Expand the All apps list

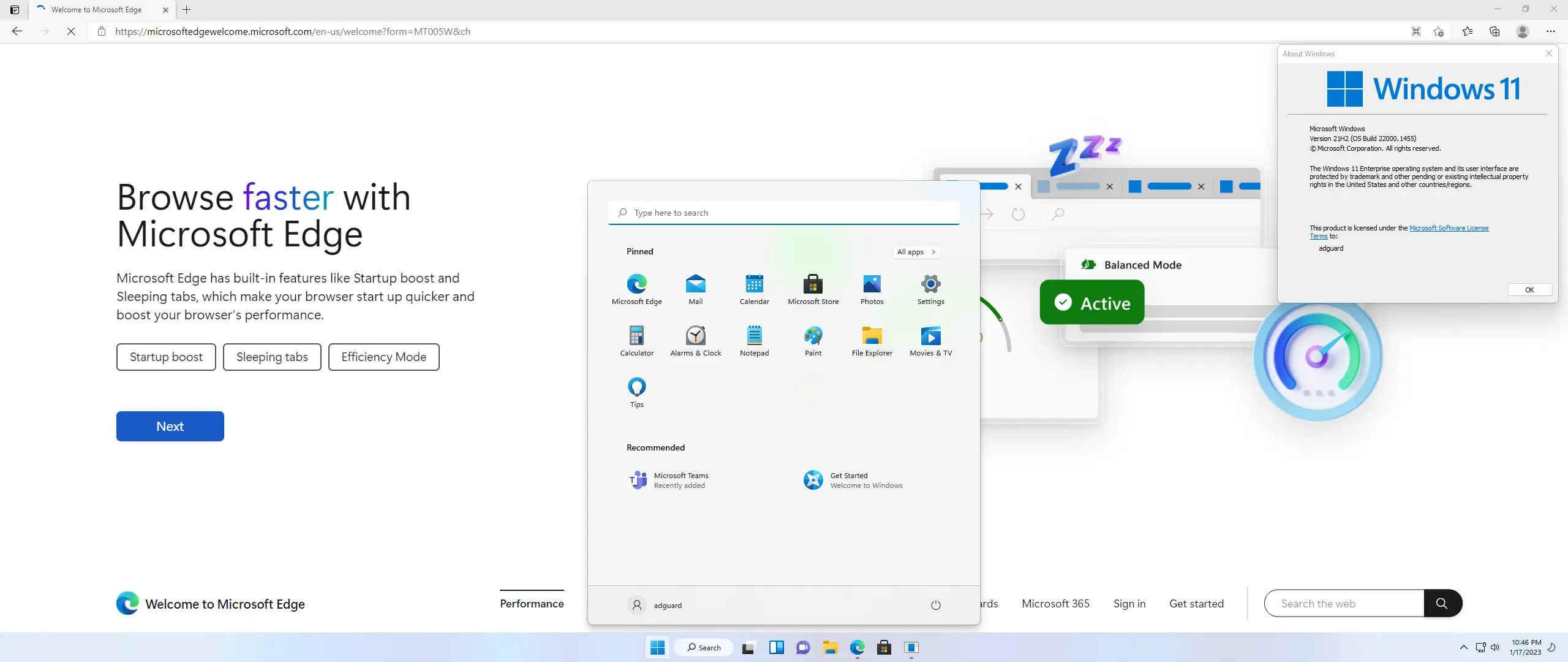tap(915, 251)
